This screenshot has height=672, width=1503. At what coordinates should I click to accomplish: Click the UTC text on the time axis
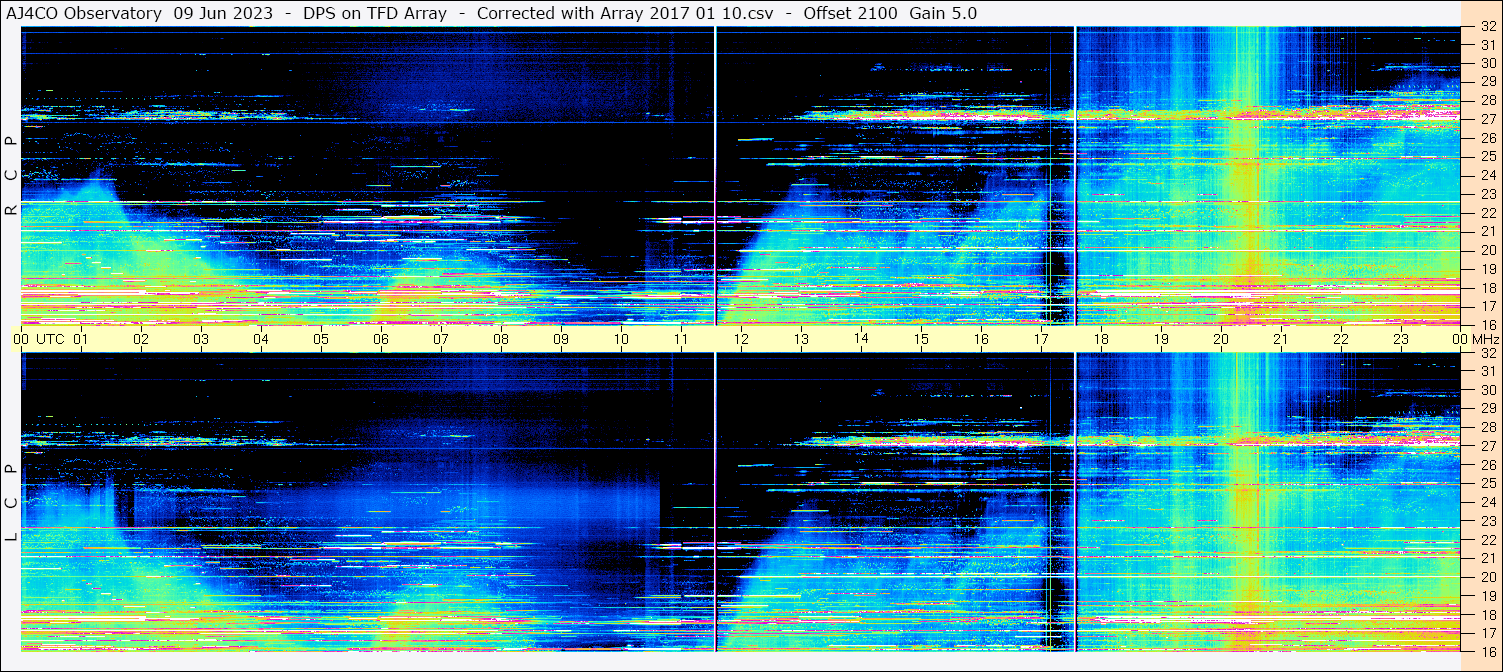tap(50, 339)
